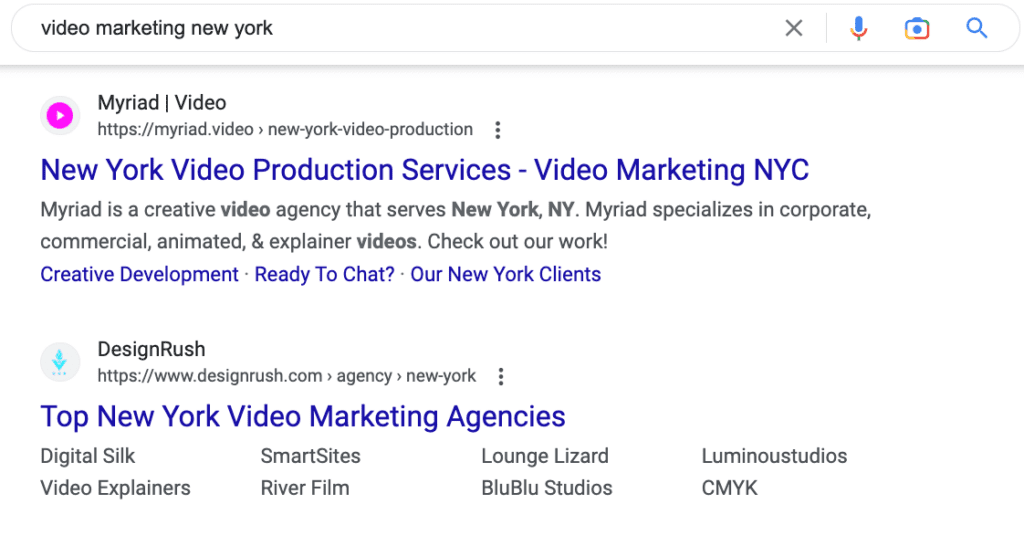
Task: Click SmartSites in the agency list
Action: [x=310, y=456]
